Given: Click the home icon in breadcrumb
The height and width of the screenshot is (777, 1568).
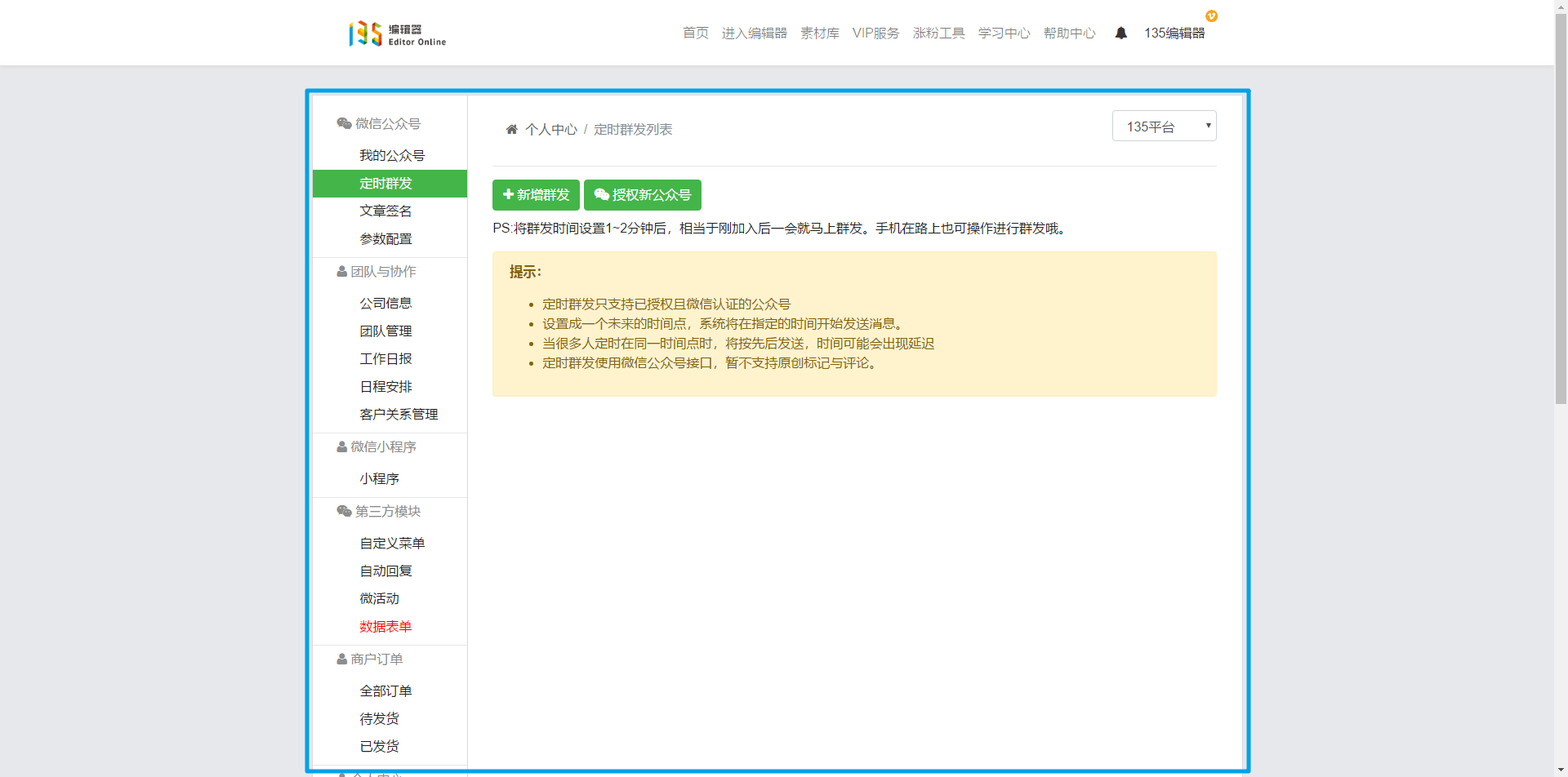Looking at the screenshot, I should click(512, 130).
